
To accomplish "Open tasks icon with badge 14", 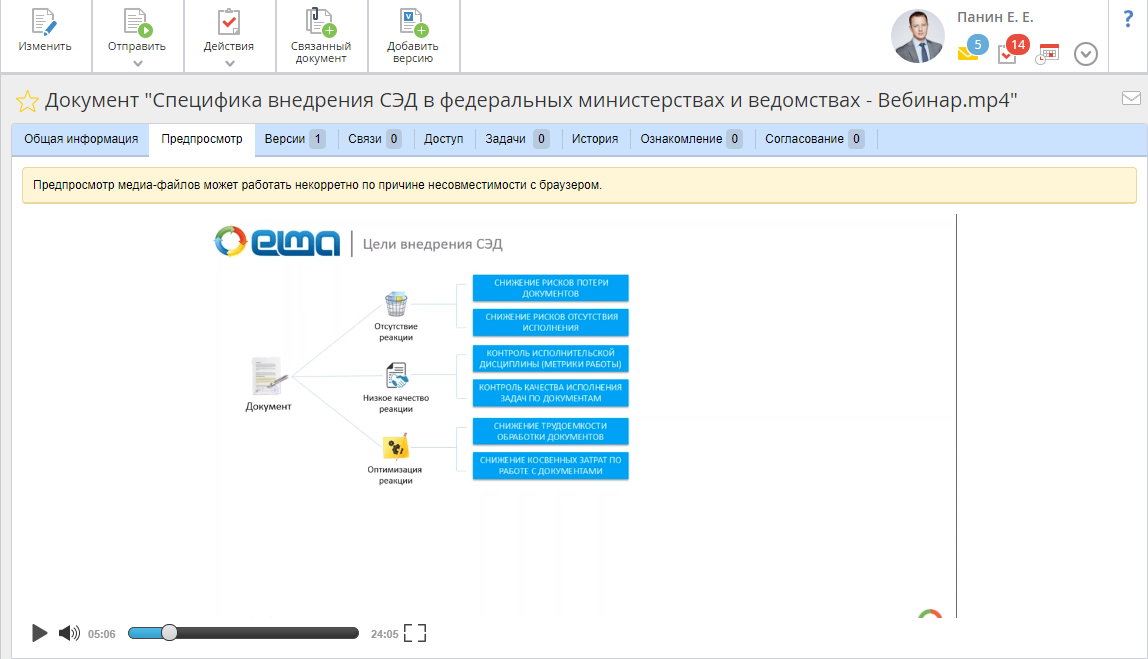I will (x=1013, y=49).
